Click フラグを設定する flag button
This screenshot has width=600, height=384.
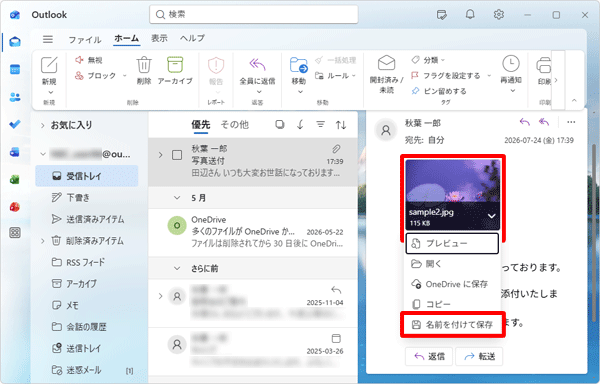445,76
